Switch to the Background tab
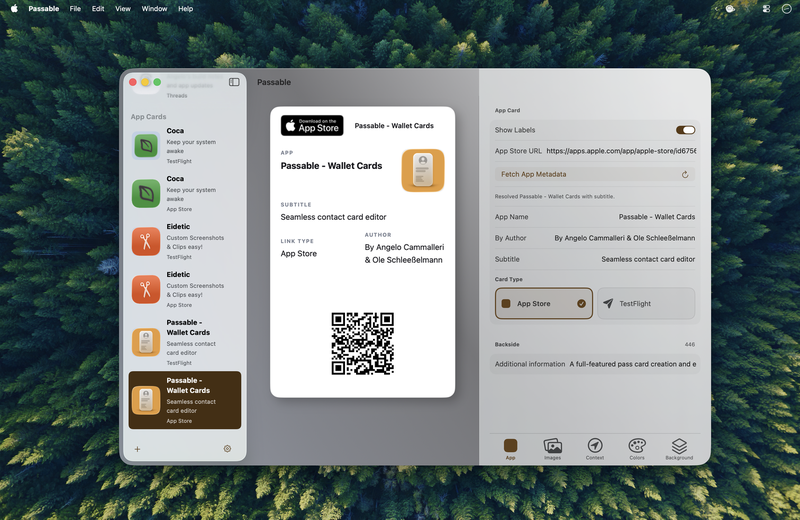This screenshot has width=800, height=520. [x=679, y=449]
